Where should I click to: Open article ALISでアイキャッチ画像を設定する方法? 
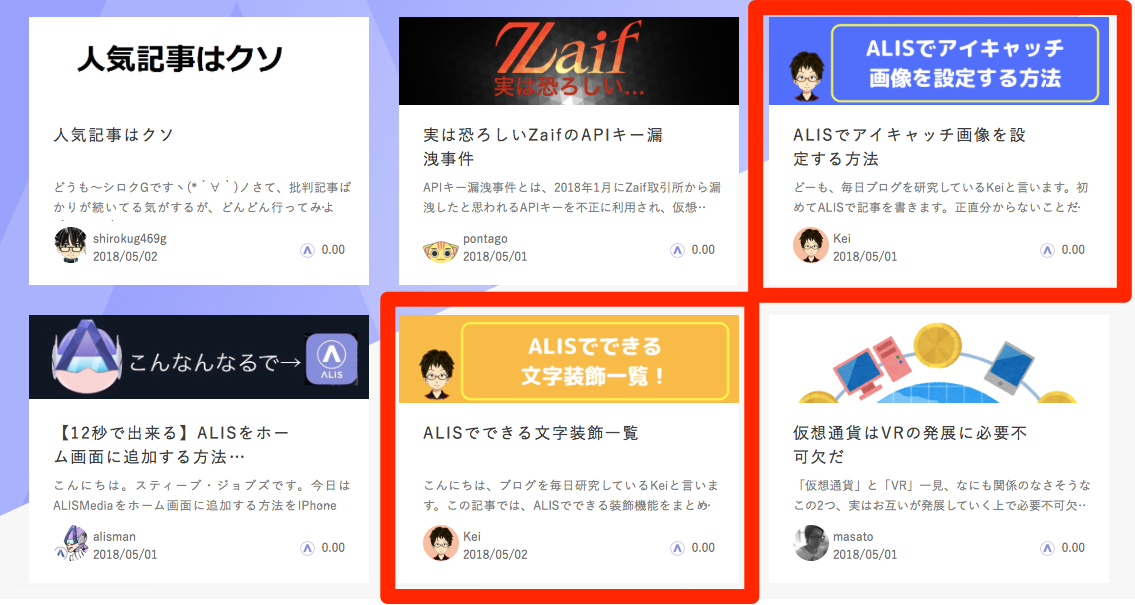coord(910,146)
